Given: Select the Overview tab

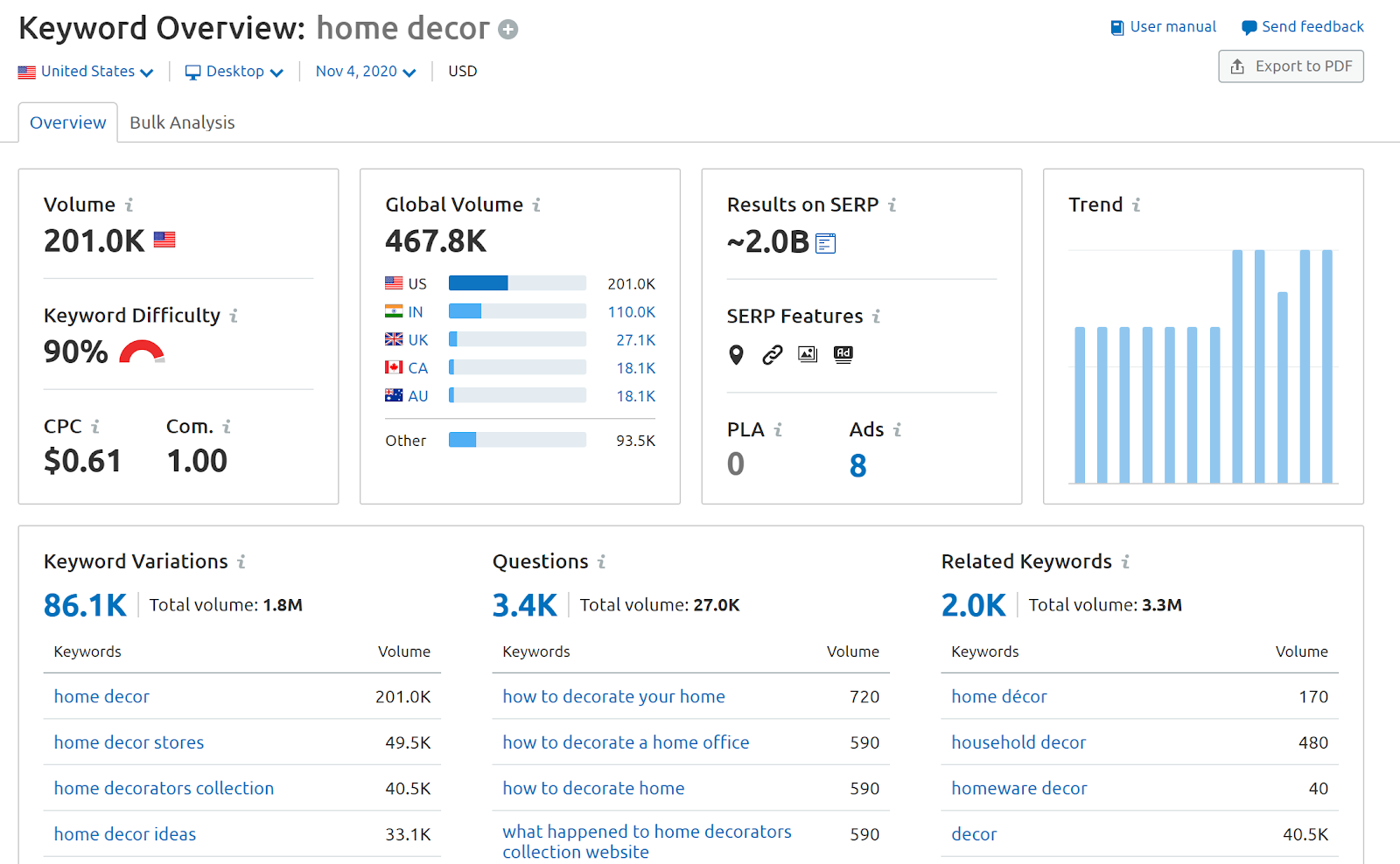Looking at the screenshot, I should click(67, 122).
